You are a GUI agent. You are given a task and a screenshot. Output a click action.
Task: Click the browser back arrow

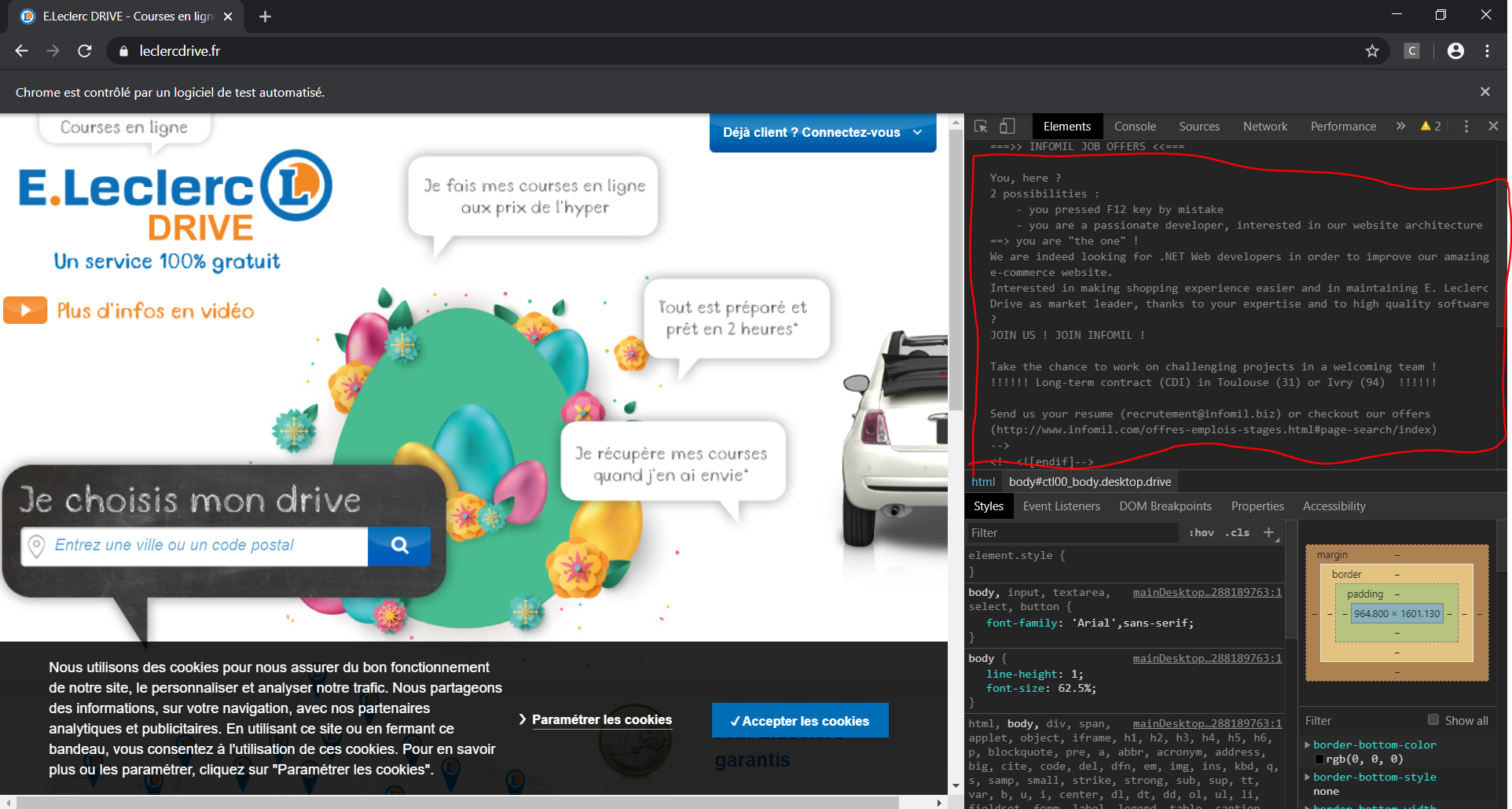(21, 51)
